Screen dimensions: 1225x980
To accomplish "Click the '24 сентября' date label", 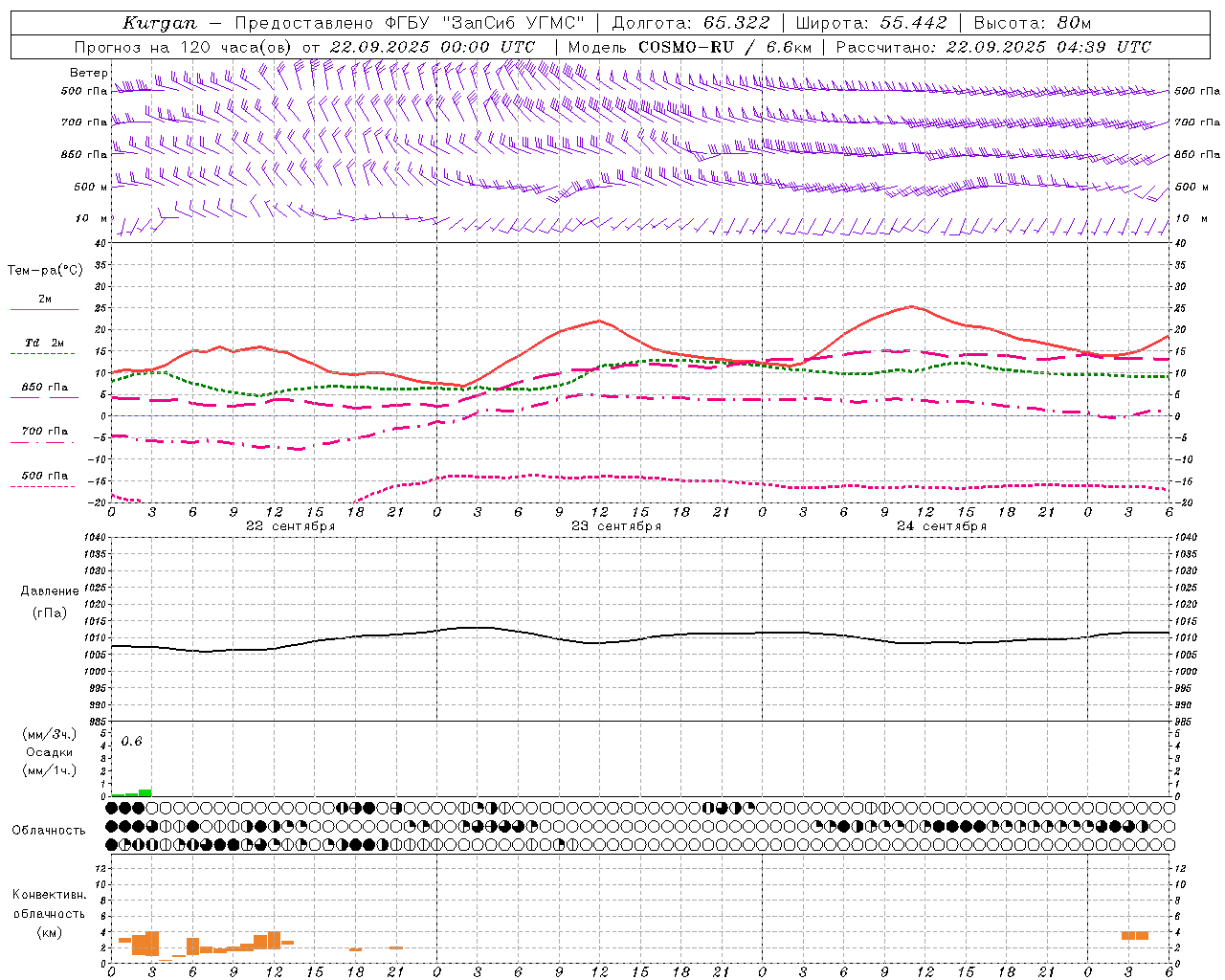I will (x=941, y=526).
